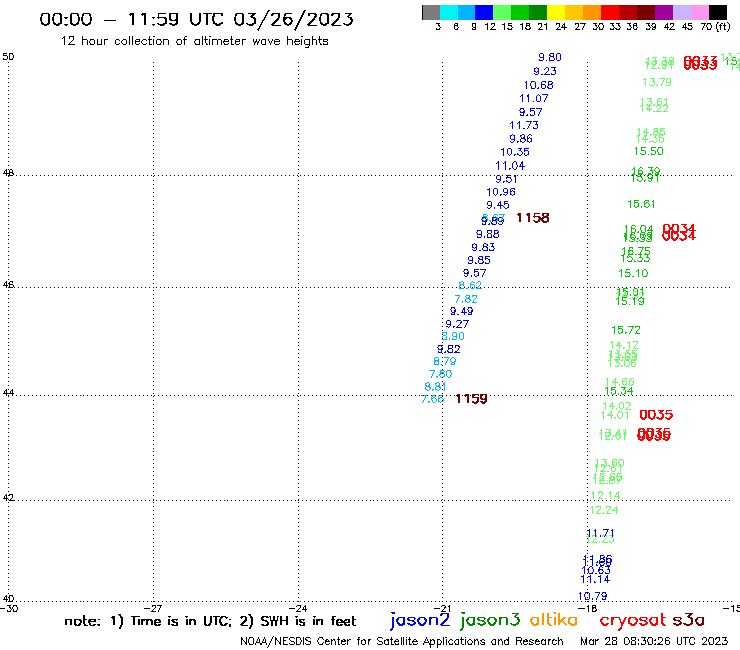Select the yellow swatch in the color legend
Screen dimensions: 740x650
point(556,12)
